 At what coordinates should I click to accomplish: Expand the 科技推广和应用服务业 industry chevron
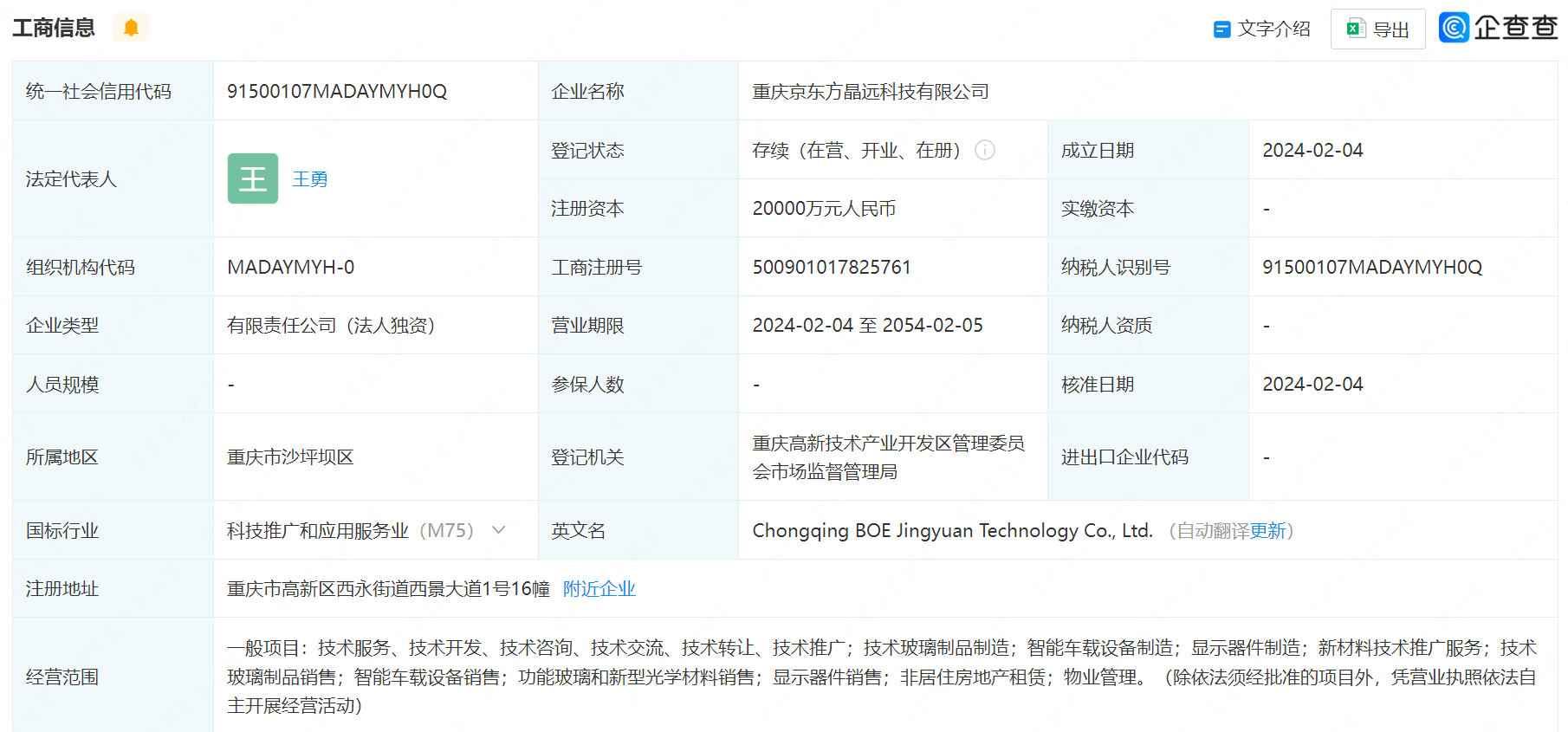tap(498, 530)
